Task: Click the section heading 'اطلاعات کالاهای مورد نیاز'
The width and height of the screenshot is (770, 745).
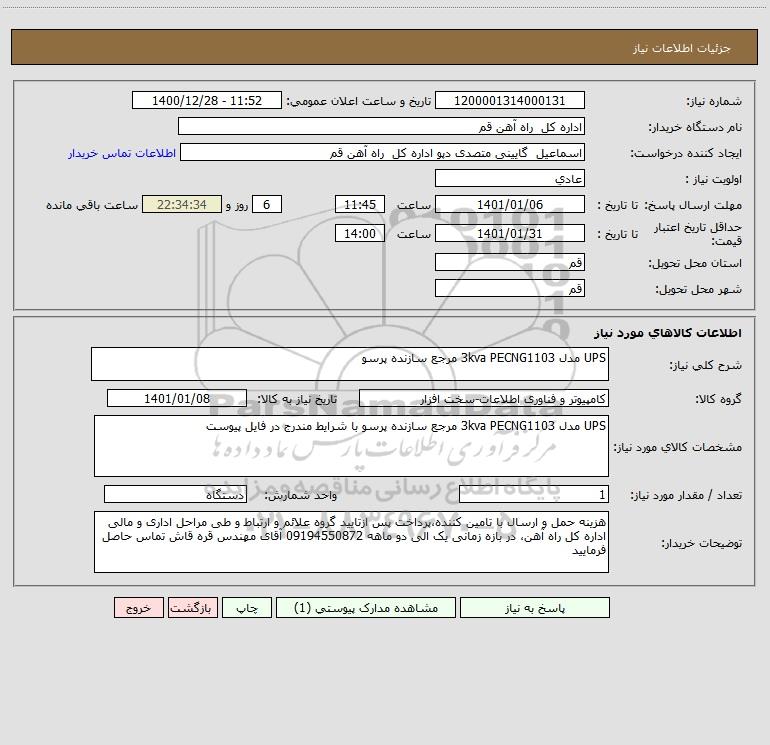Action: 668,333
